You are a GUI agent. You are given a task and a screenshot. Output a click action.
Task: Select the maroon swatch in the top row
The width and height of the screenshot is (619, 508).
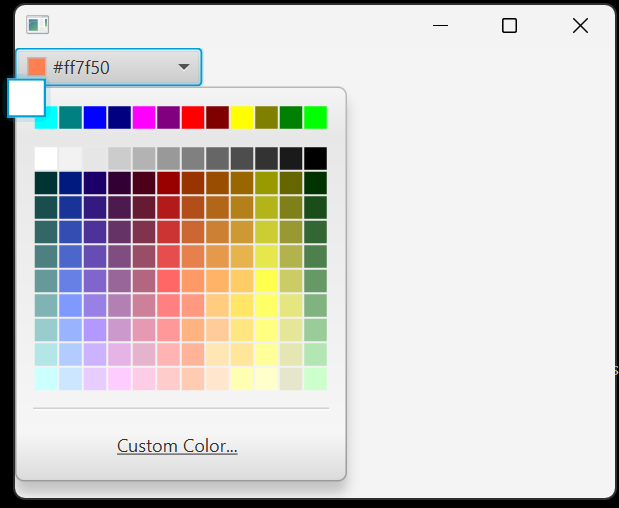point(217,117)
